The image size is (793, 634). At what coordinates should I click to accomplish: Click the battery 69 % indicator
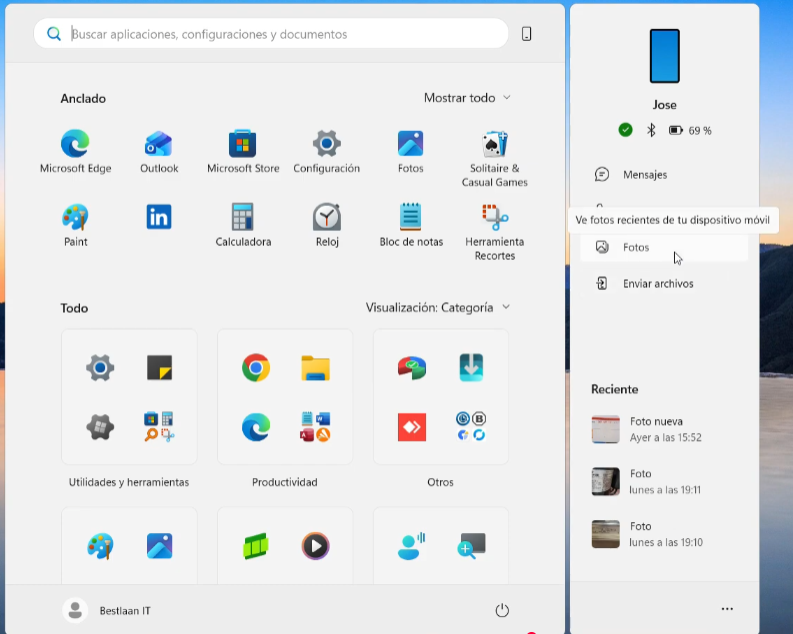pos(690,130)
